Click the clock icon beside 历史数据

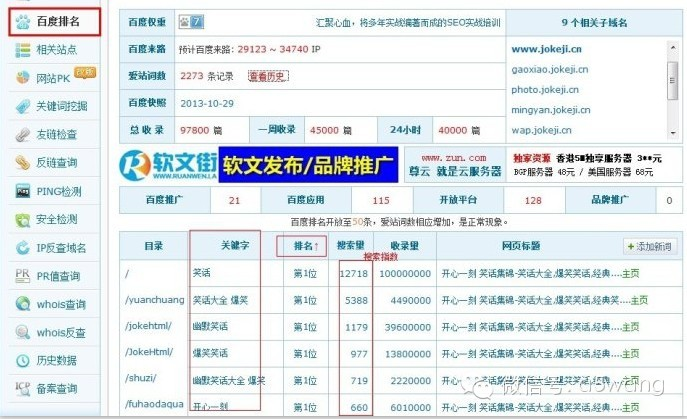(x=23, y=361)
